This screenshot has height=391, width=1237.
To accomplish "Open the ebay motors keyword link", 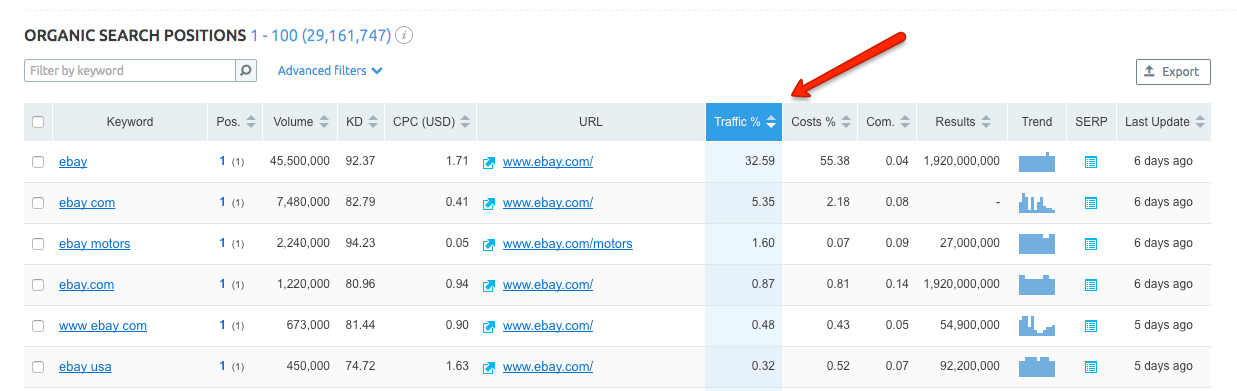I will [94, 244].
